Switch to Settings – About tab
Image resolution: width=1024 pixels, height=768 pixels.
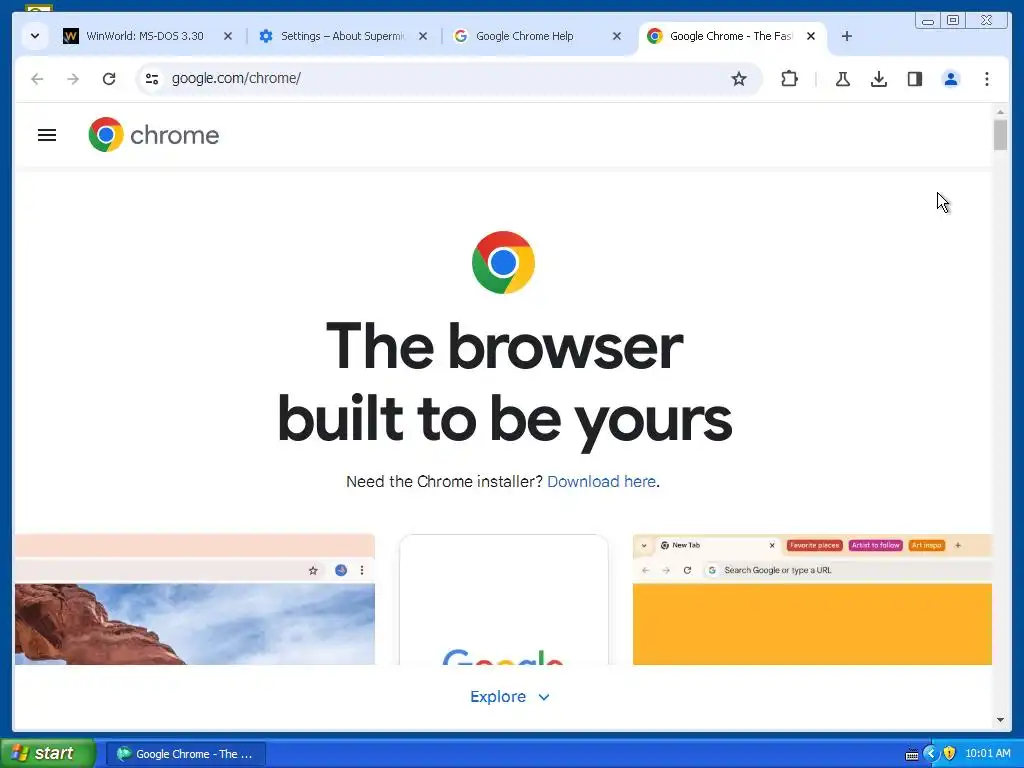pos(343,36)
